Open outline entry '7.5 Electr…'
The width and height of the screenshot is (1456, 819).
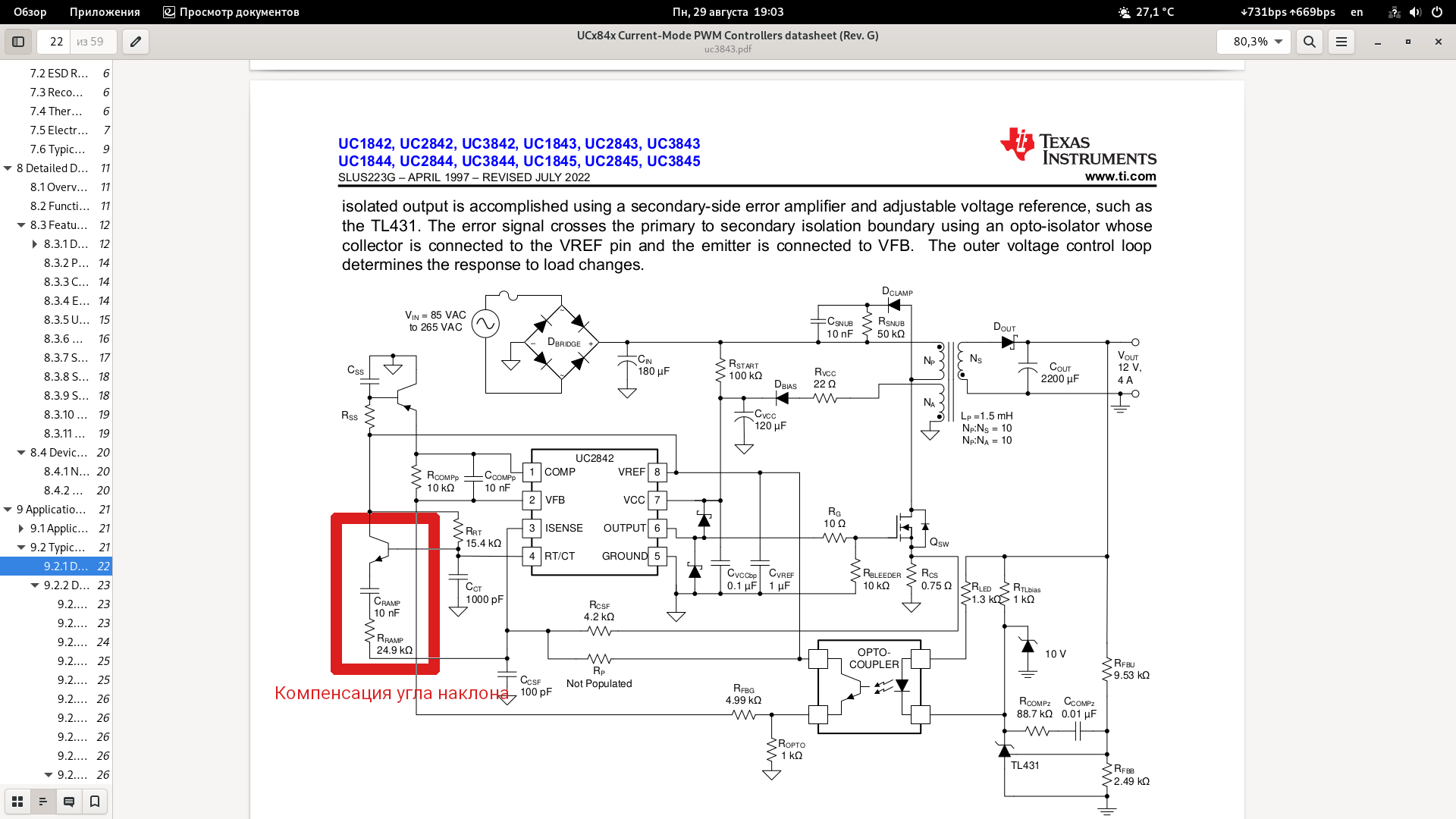[x=56, y=130]
